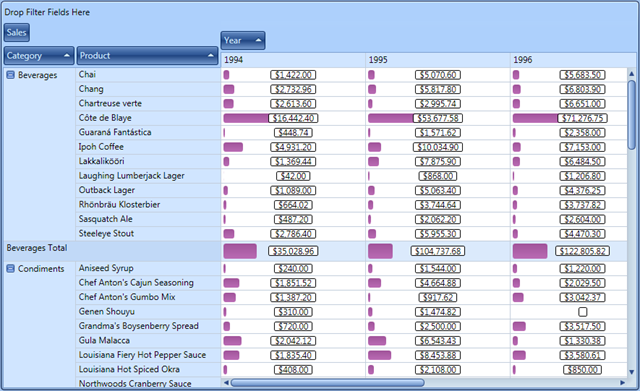Image resolution: width=640 pixels, height=391 pixels.
Task: Click the vertical scrollbar thumb
Action: 631,115
